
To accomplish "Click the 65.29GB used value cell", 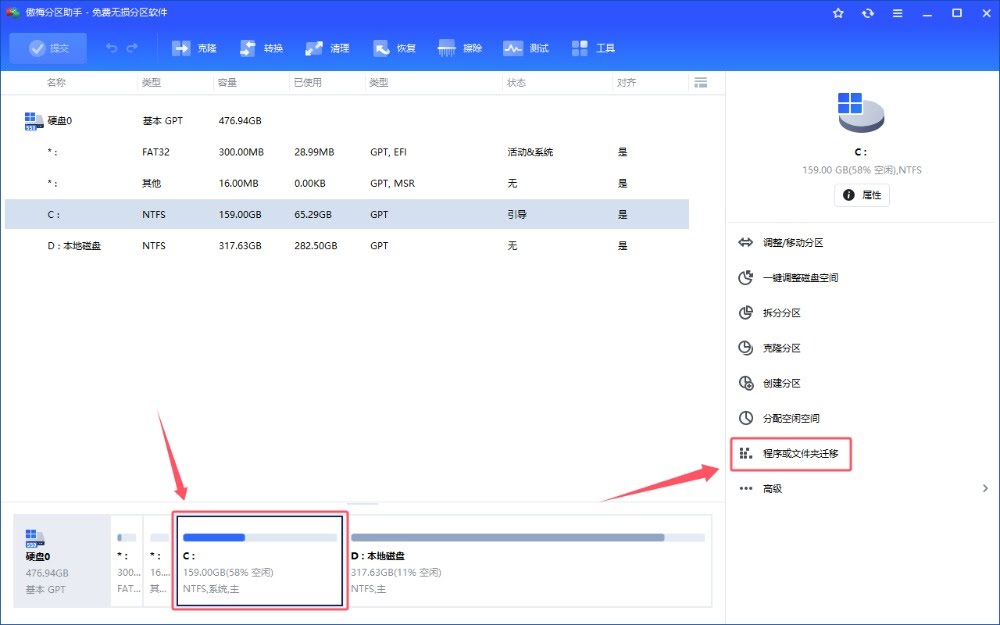I will 312,214.
